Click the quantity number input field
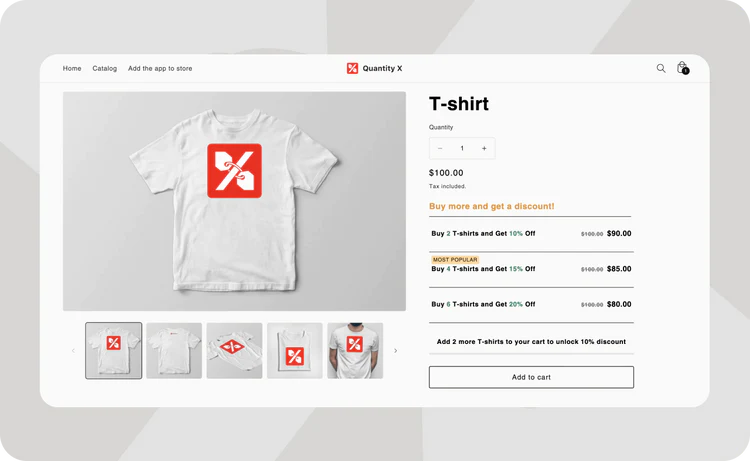The width and height of the screenshot is (750, 461). point(462,148)
